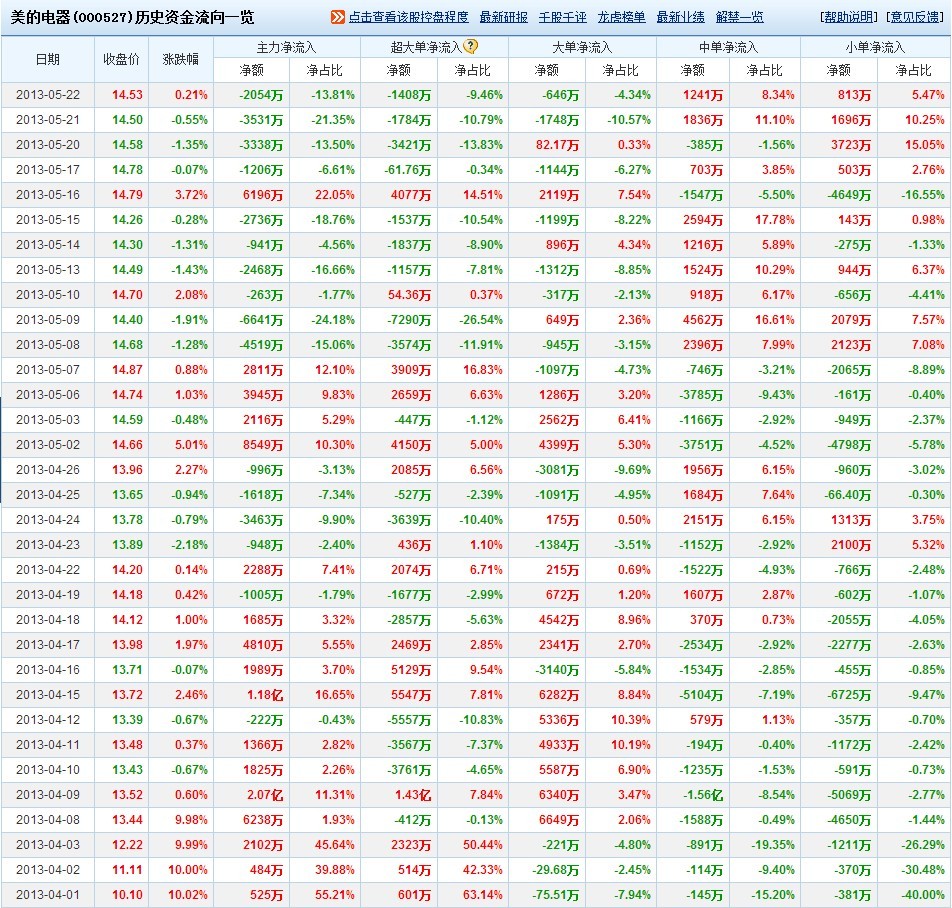The width and height of the screenshot is (952, 908).
Task: Click the 收盘价 column header
Action: (x=121, y=59)
